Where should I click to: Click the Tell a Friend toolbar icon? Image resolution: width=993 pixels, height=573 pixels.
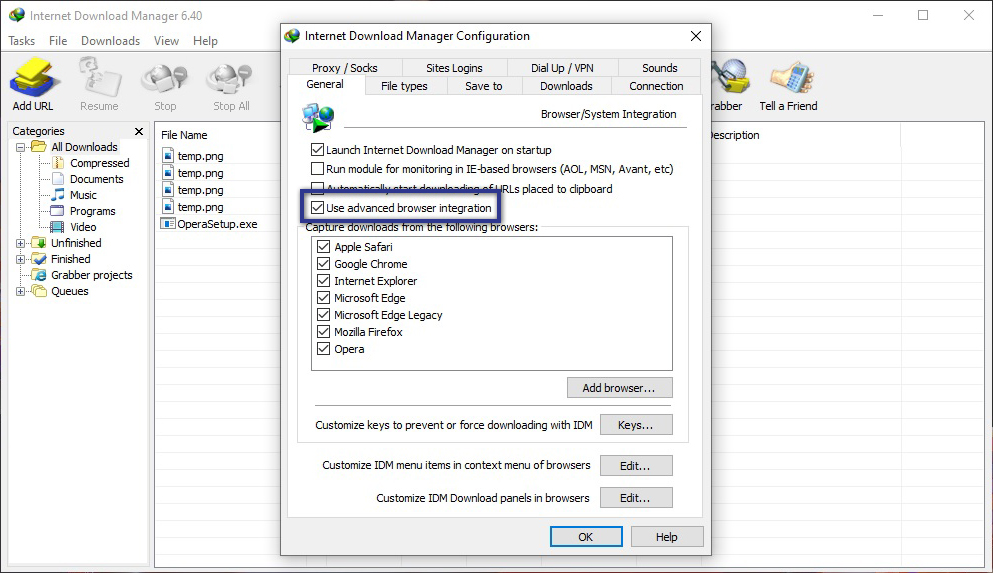(790, 79)
